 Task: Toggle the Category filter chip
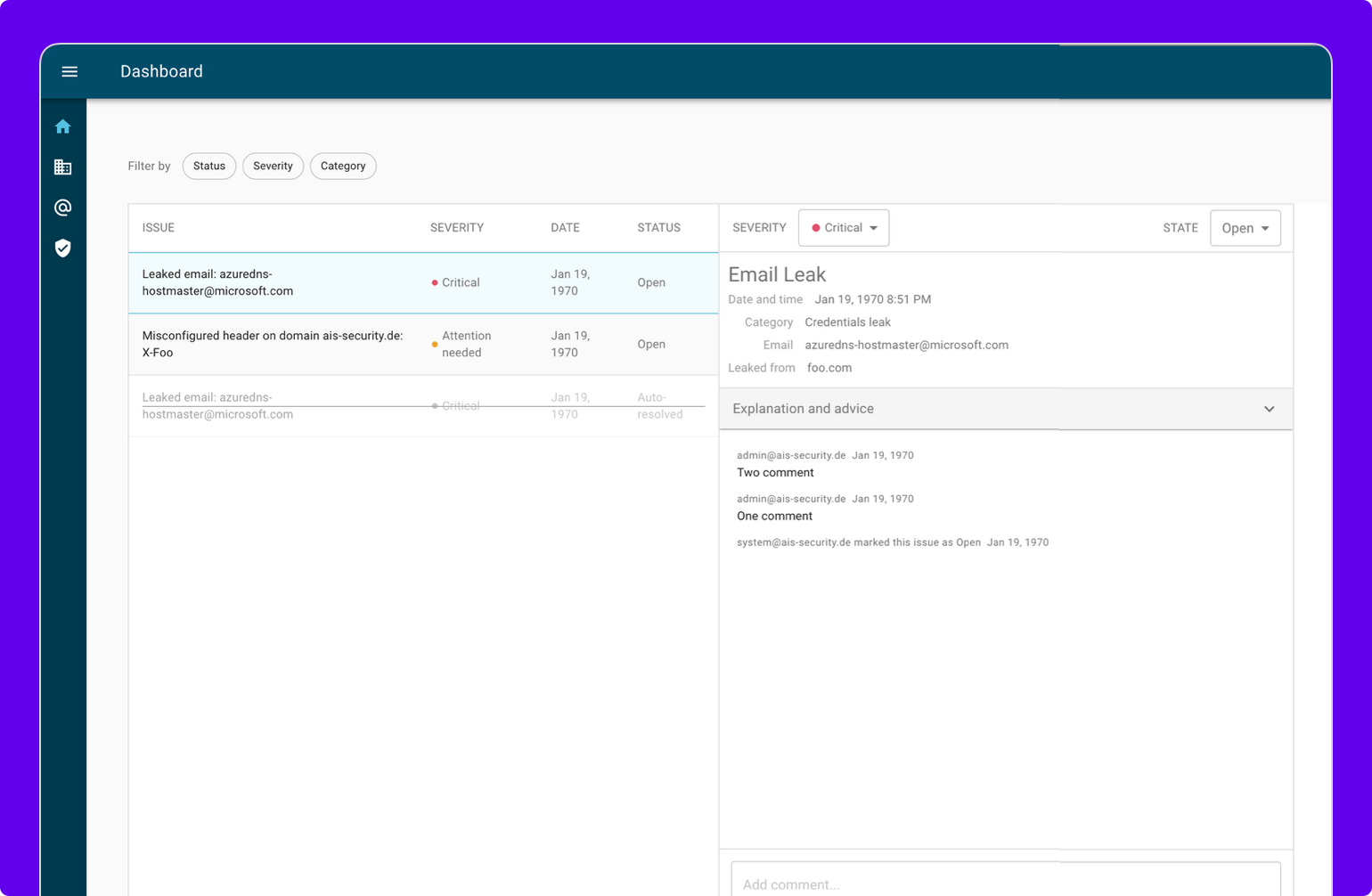343,166
